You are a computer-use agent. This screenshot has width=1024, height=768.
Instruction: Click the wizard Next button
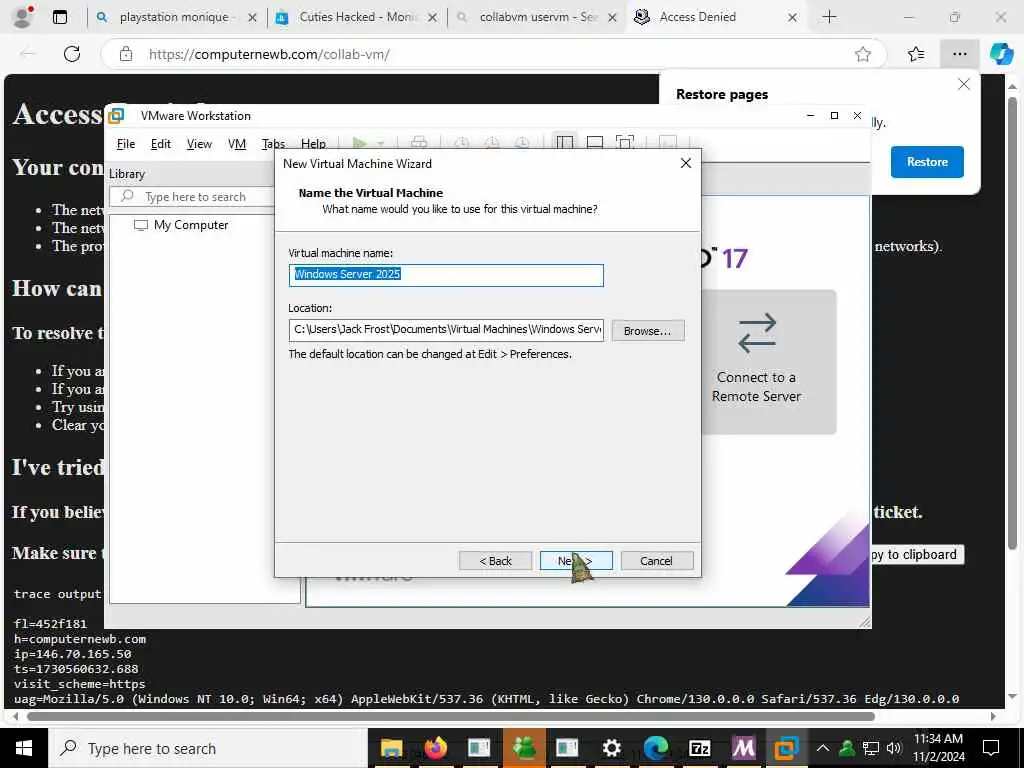[576, 560]
